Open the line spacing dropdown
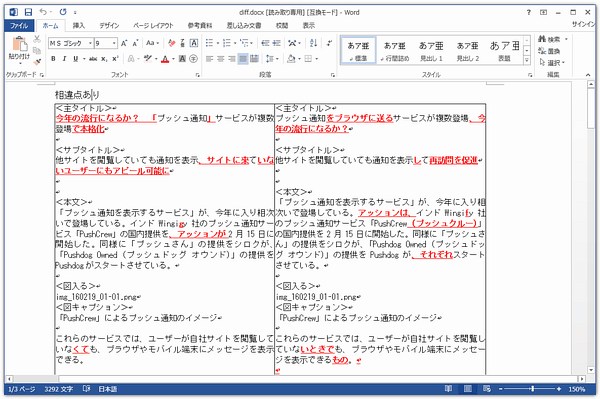The image size is (600, 399). coord(272,59)
